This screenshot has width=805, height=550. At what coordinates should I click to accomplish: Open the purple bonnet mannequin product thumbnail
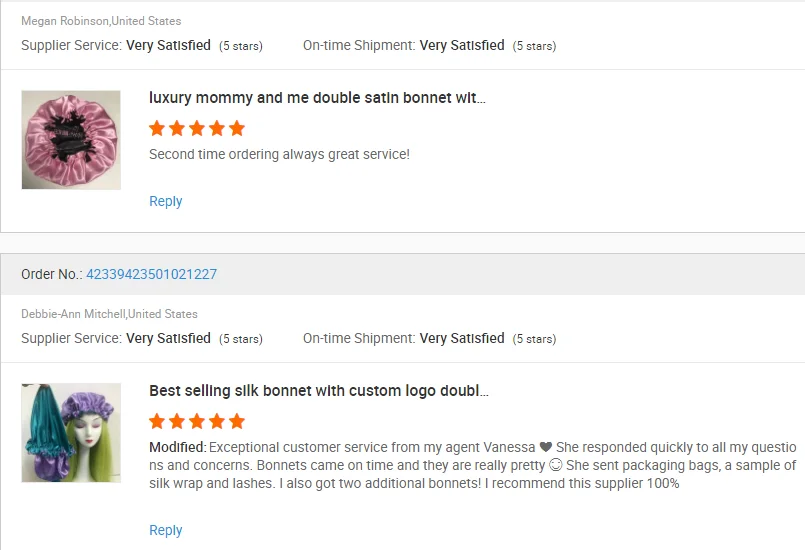[71, 432]
